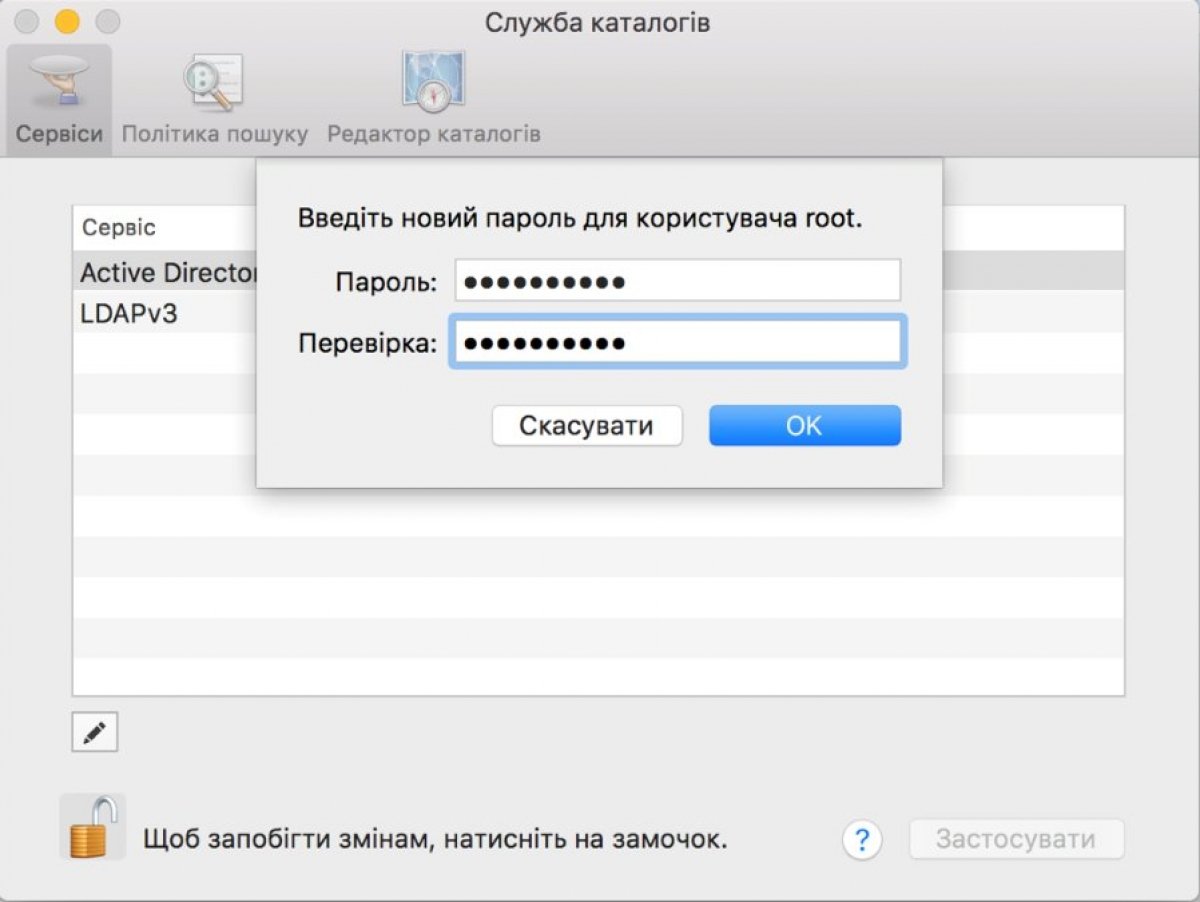The image size is (1200, 902).
Task: Click the pencil edit icon below list
Action: (95, 733)
